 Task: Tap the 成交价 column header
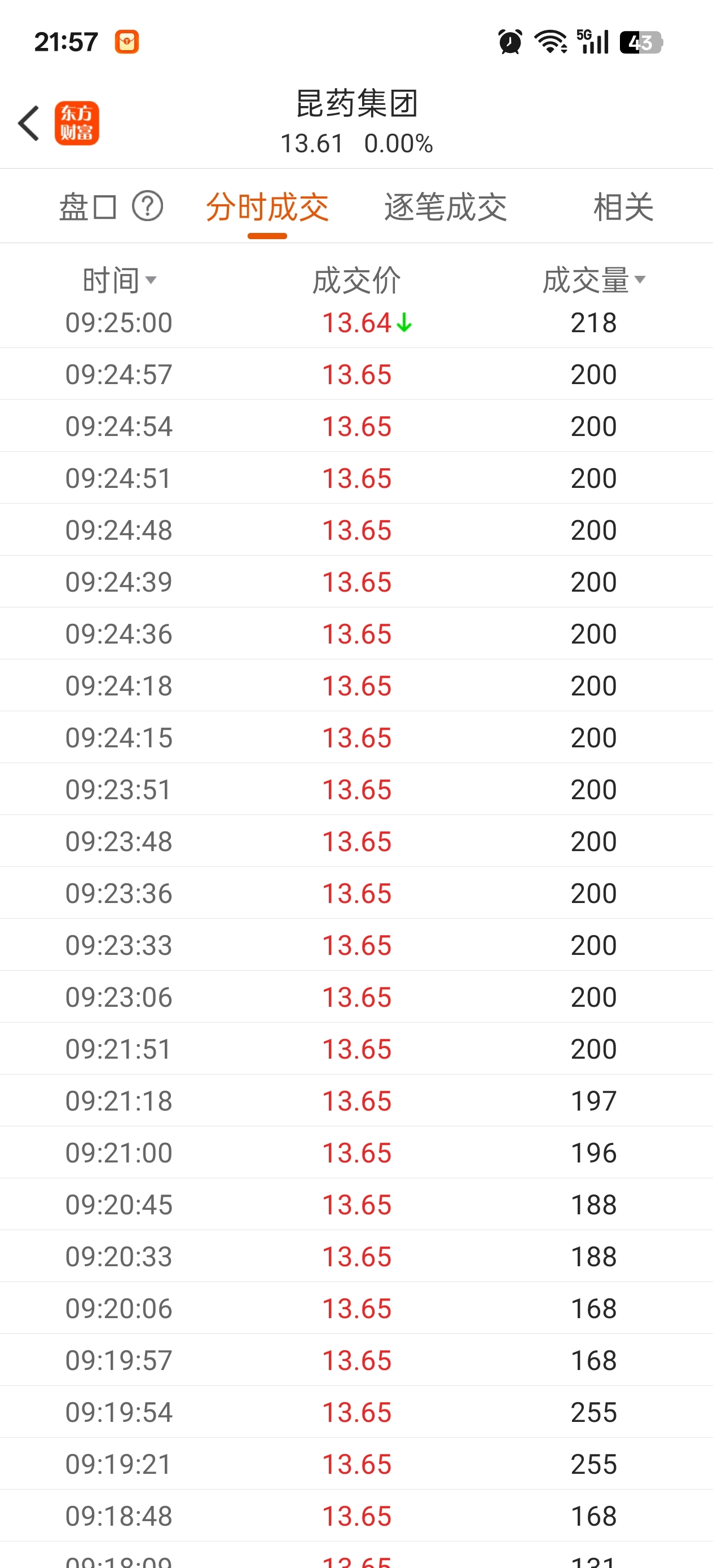point(357,281)
